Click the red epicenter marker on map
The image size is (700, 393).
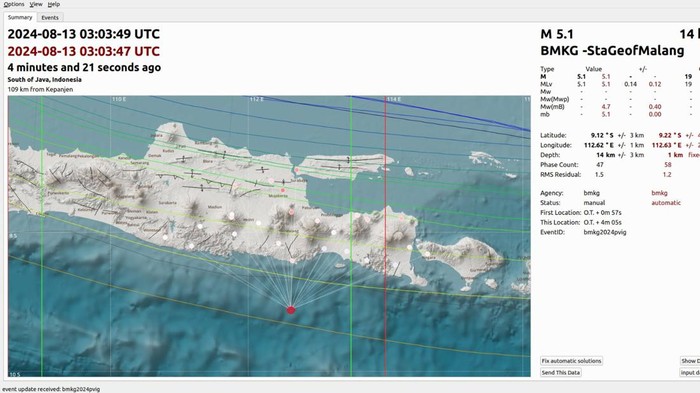tap(291, 310)
